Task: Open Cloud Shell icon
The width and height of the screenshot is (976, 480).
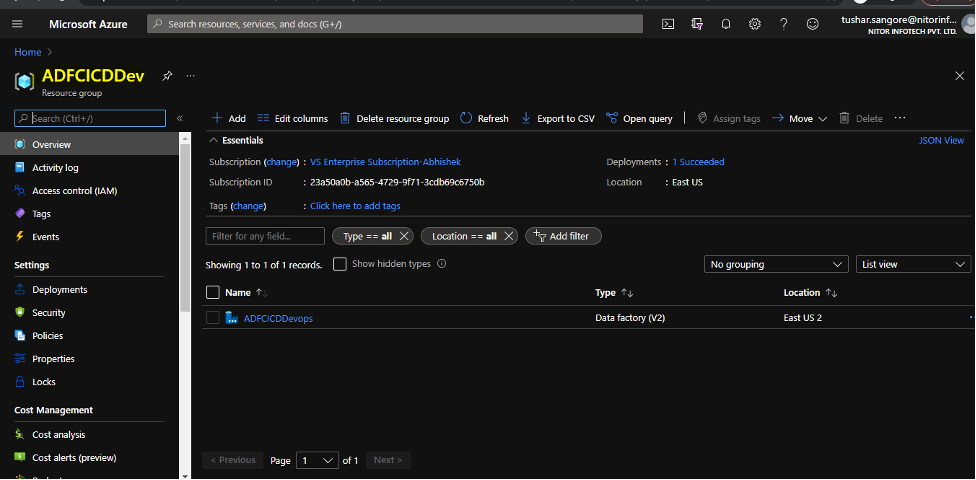Action: coord(668,24)
